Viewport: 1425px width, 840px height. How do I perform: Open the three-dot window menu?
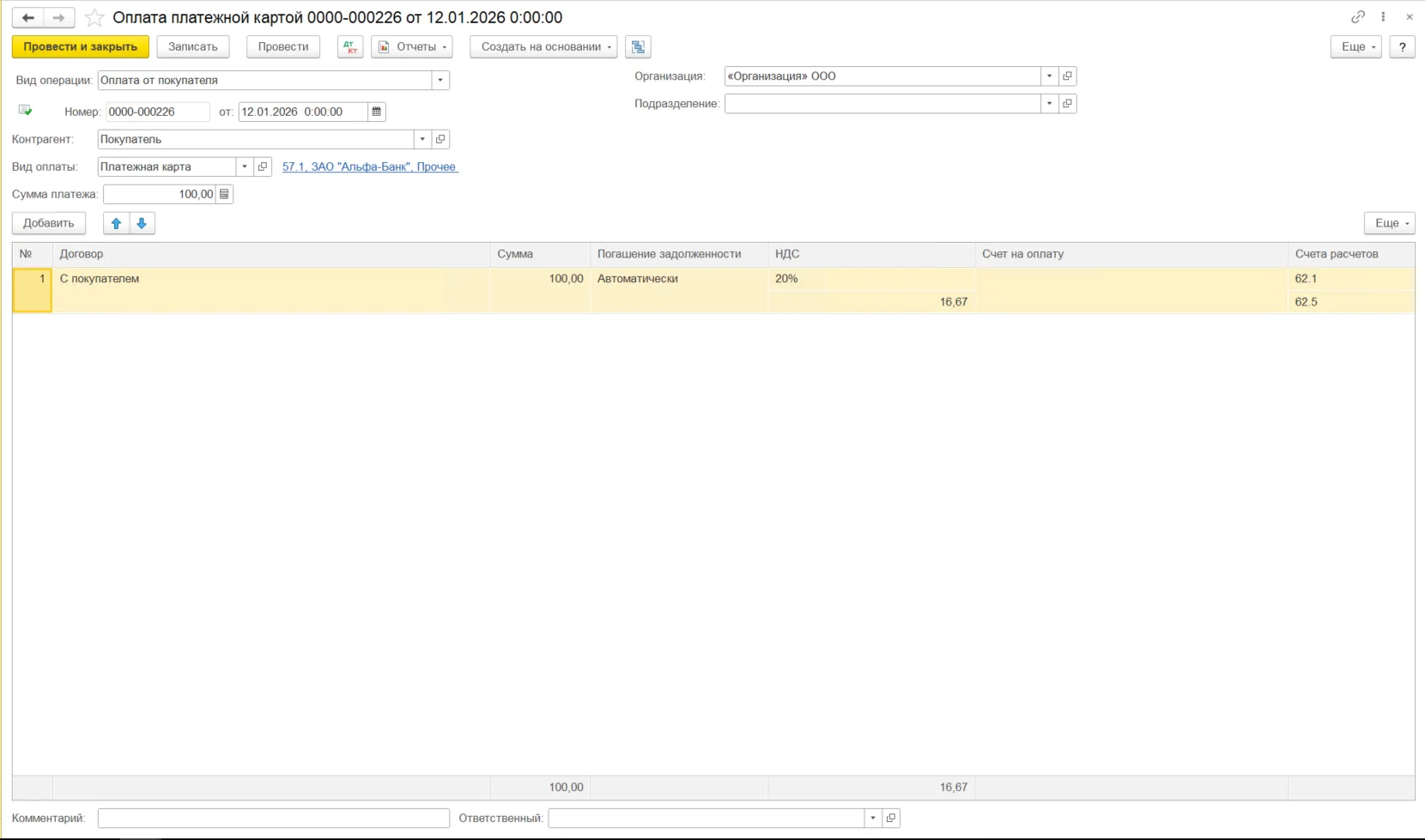tap(1383, 17)
